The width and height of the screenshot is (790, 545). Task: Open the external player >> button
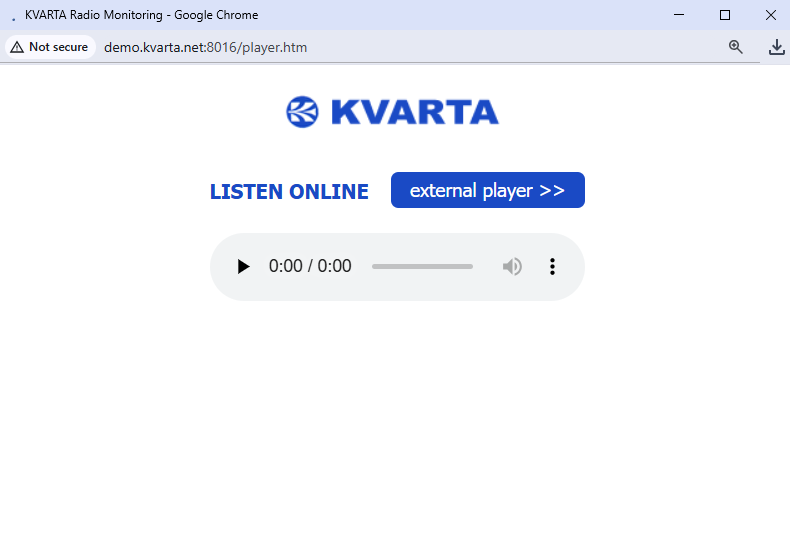point(488,190)
